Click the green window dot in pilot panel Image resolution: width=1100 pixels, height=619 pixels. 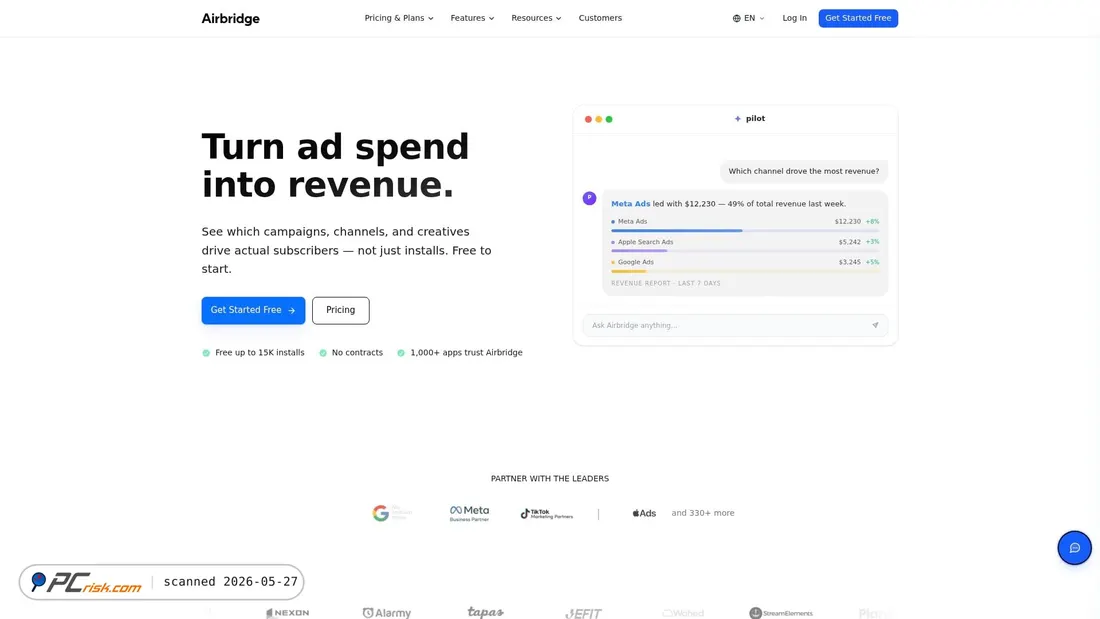[x=609, y=119]
